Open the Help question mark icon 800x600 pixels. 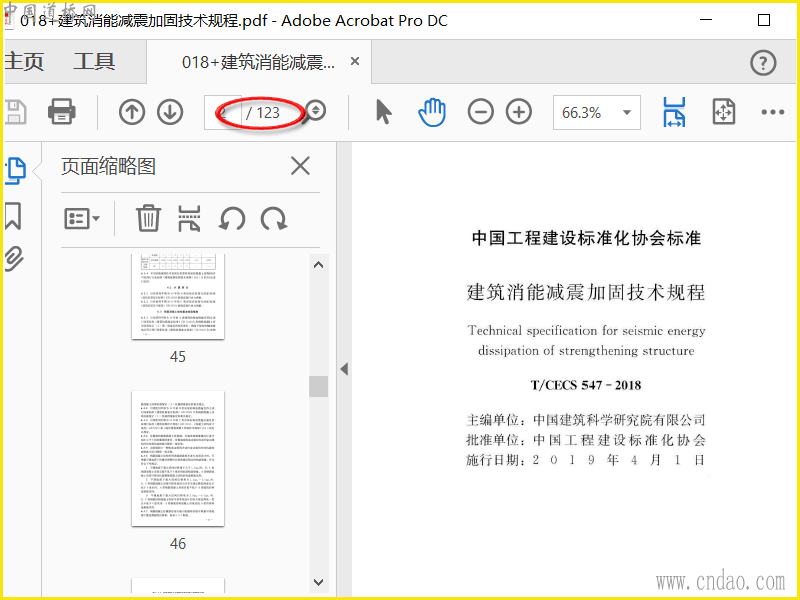(763, 63)
